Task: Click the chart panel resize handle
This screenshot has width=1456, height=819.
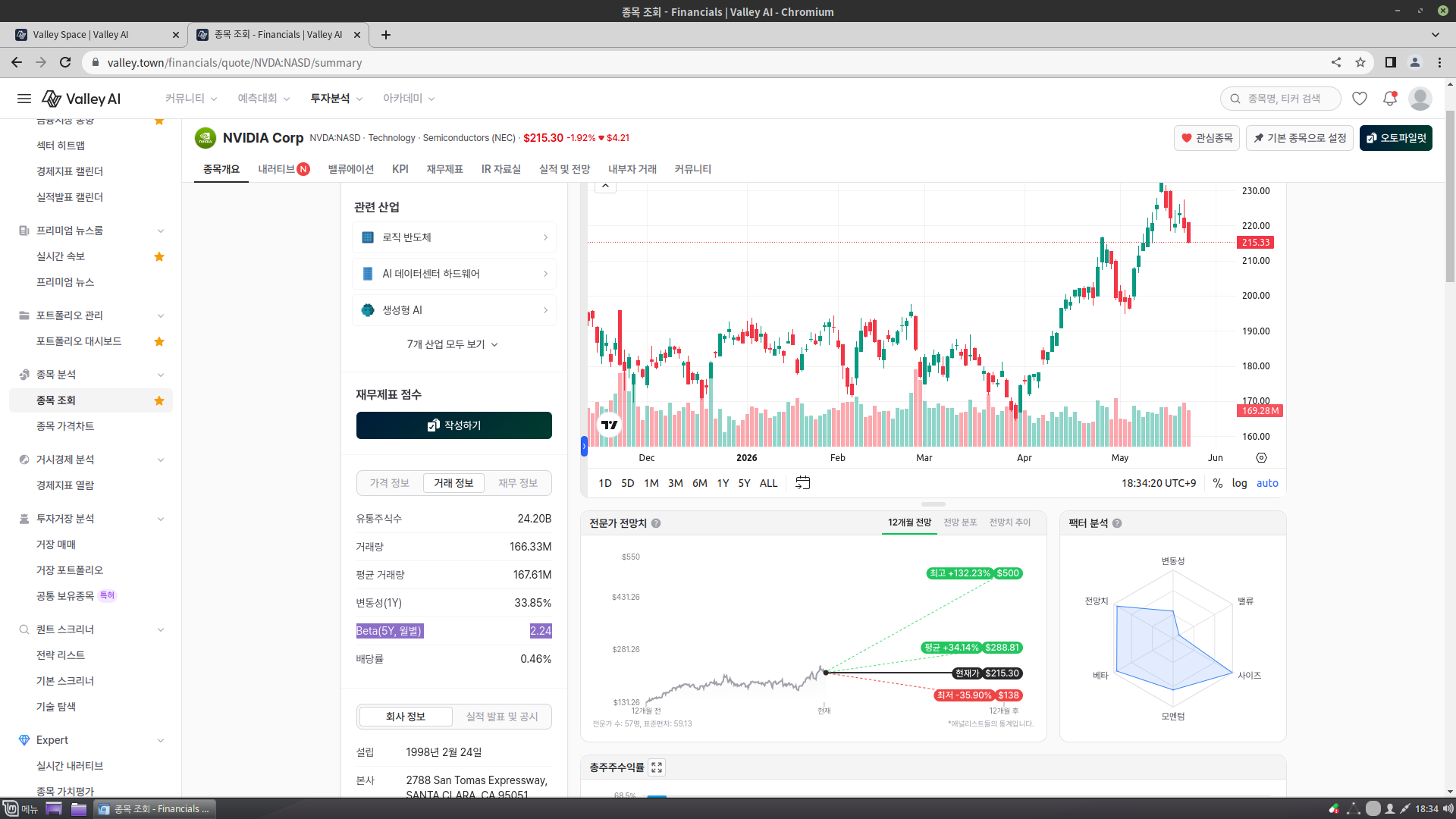Action: (x=934, y=504)
